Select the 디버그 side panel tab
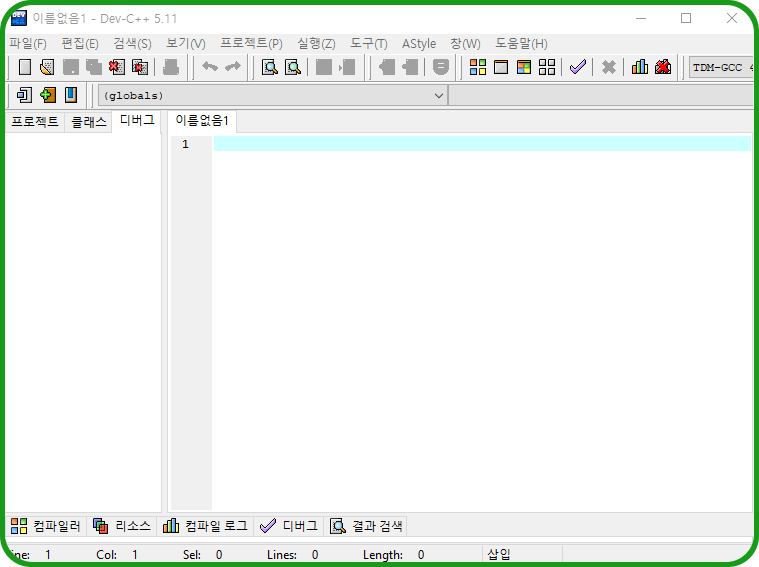Viewport: 759px width, 567px height. 137,120
